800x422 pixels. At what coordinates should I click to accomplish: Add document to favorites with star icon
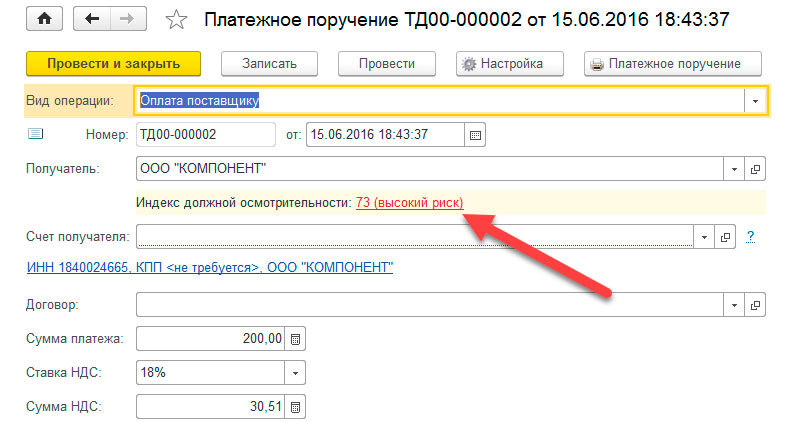(x=176, y=20)
